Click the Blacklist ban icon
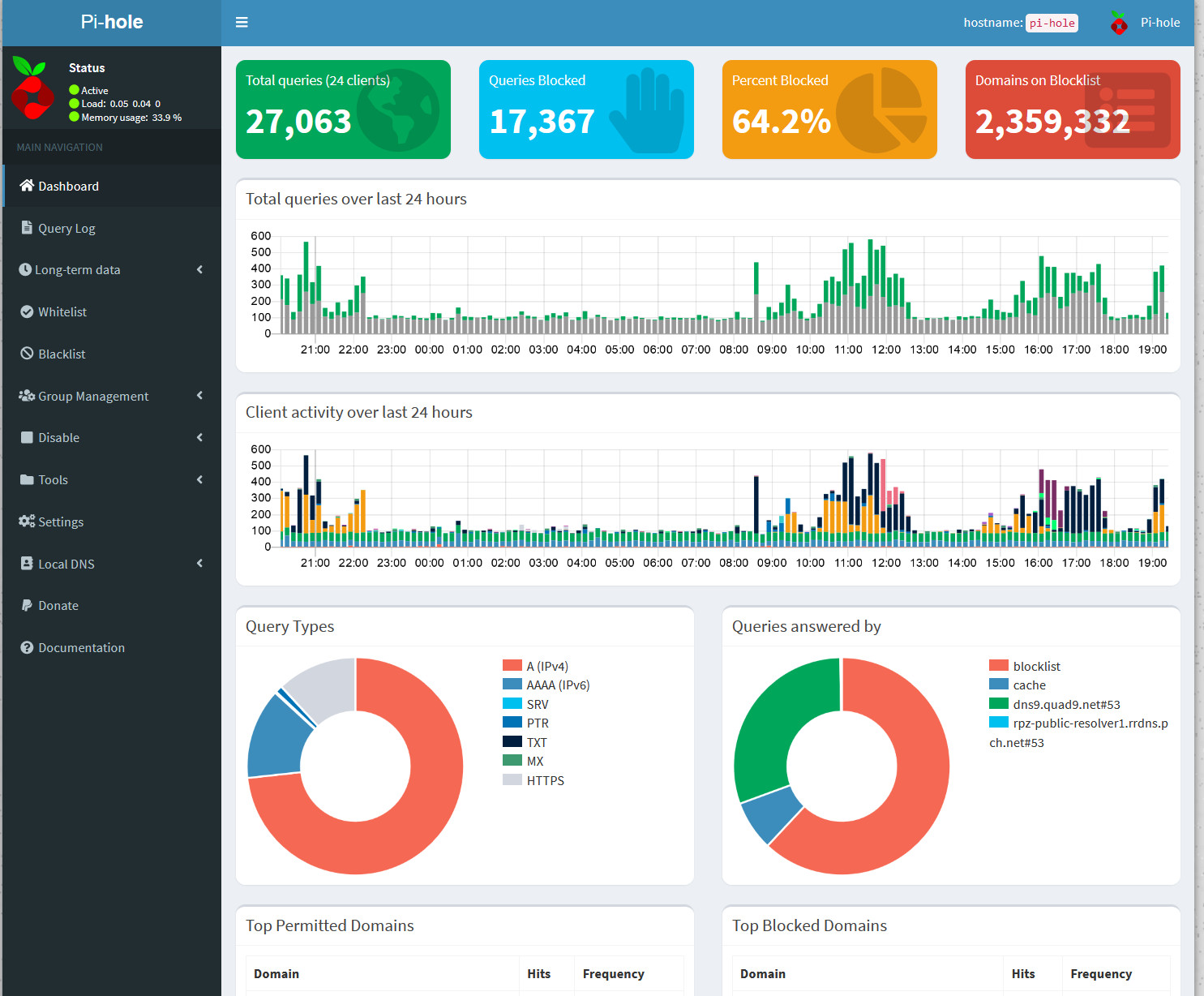Viewport: 1204px width, 996px height. click(x=27, y=354)
